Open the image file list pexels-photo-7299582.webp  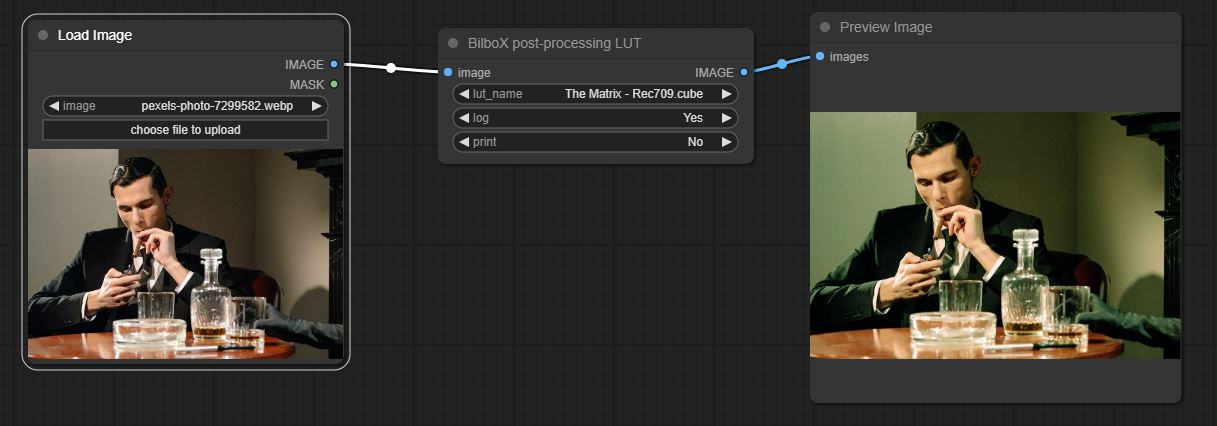pos(217,105)
